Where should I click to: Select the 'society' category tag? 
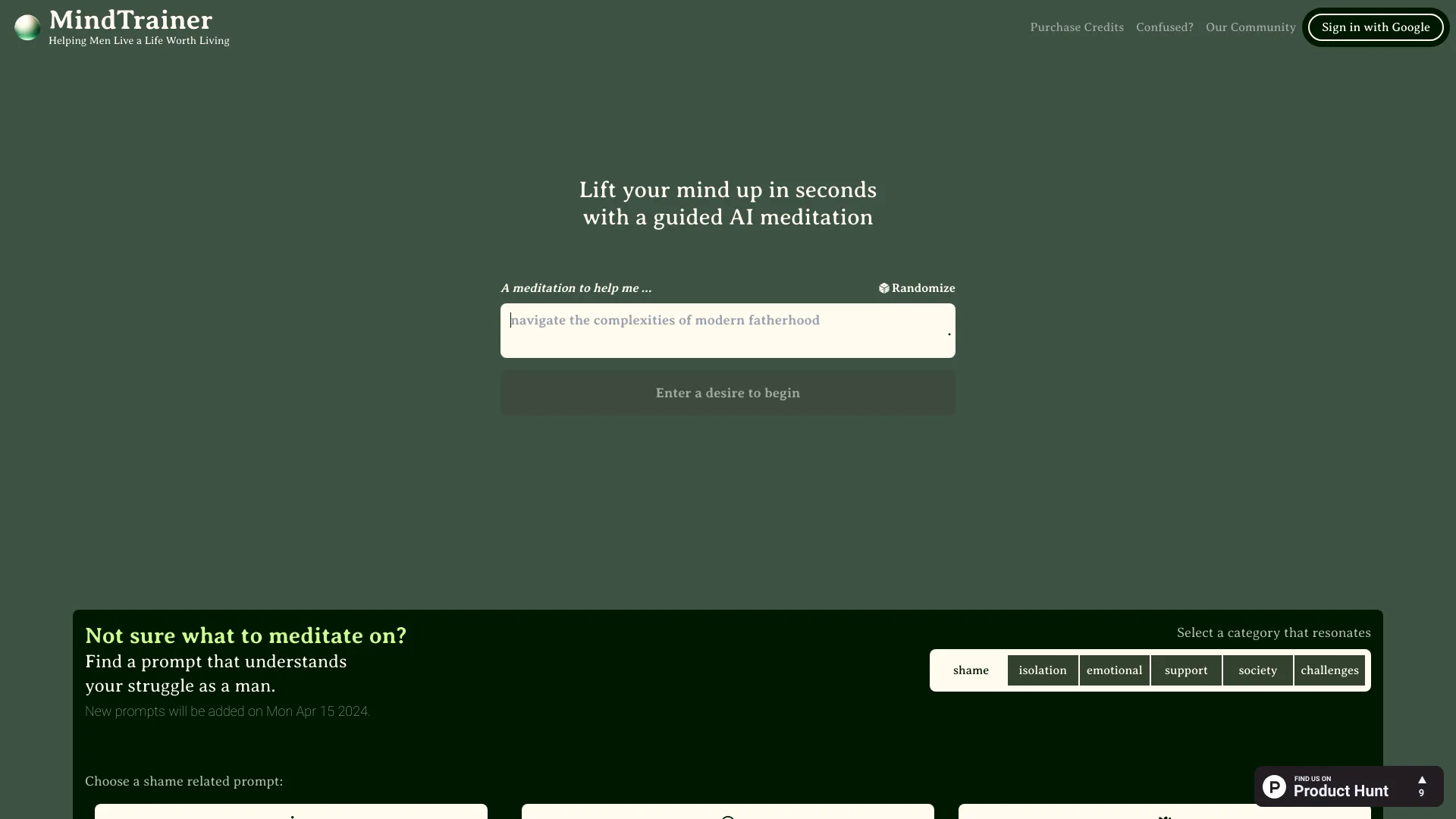(x=1257, y=670)
